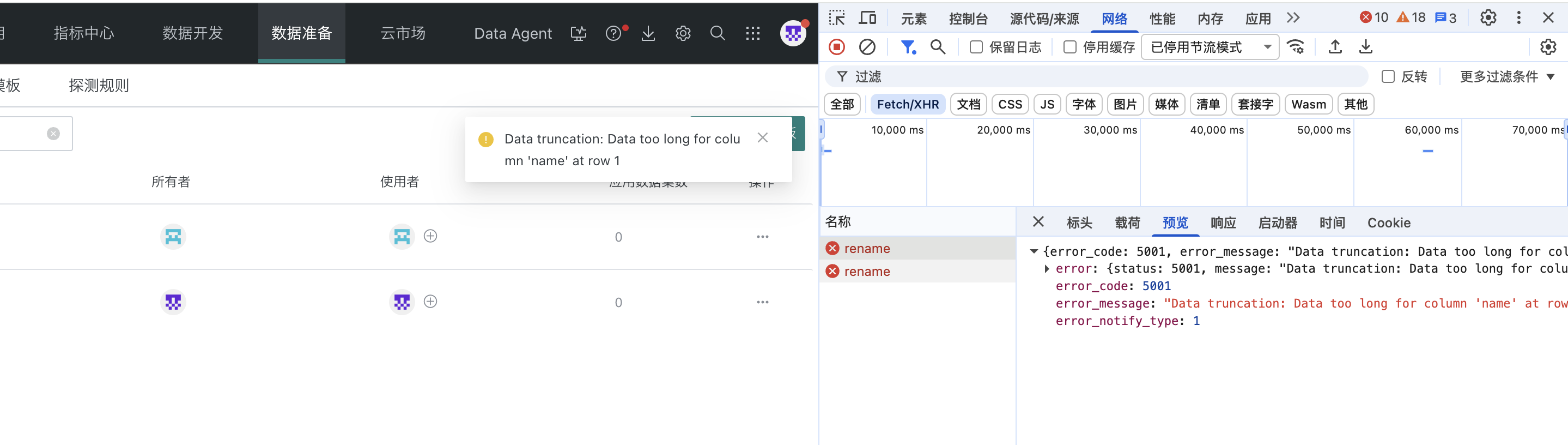The width and height of the screenshot is (1568, 445).
Task: Click the 所有者 column header
Action: click(171, 181)
